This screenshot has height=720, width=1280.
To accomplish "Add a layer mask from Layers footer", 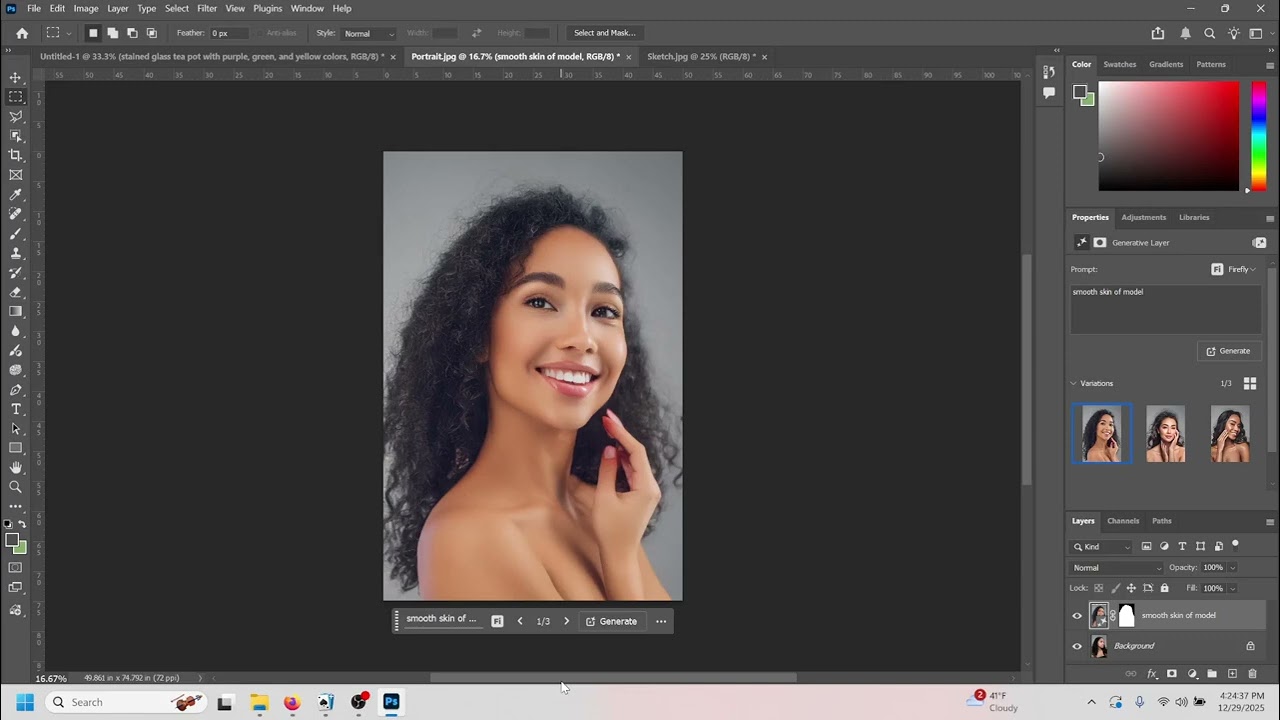I will click(x=1171, y=674).
